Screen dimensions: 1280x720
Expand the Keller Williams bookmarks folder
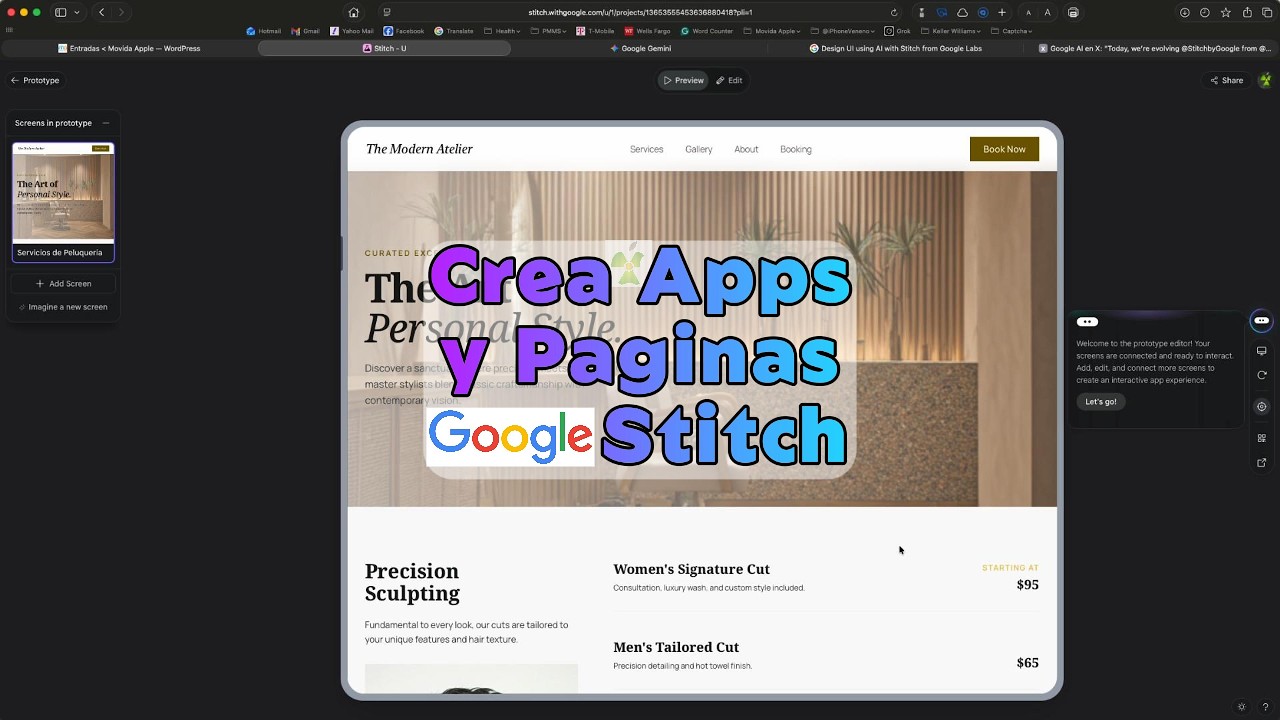[x=951, y=31]
